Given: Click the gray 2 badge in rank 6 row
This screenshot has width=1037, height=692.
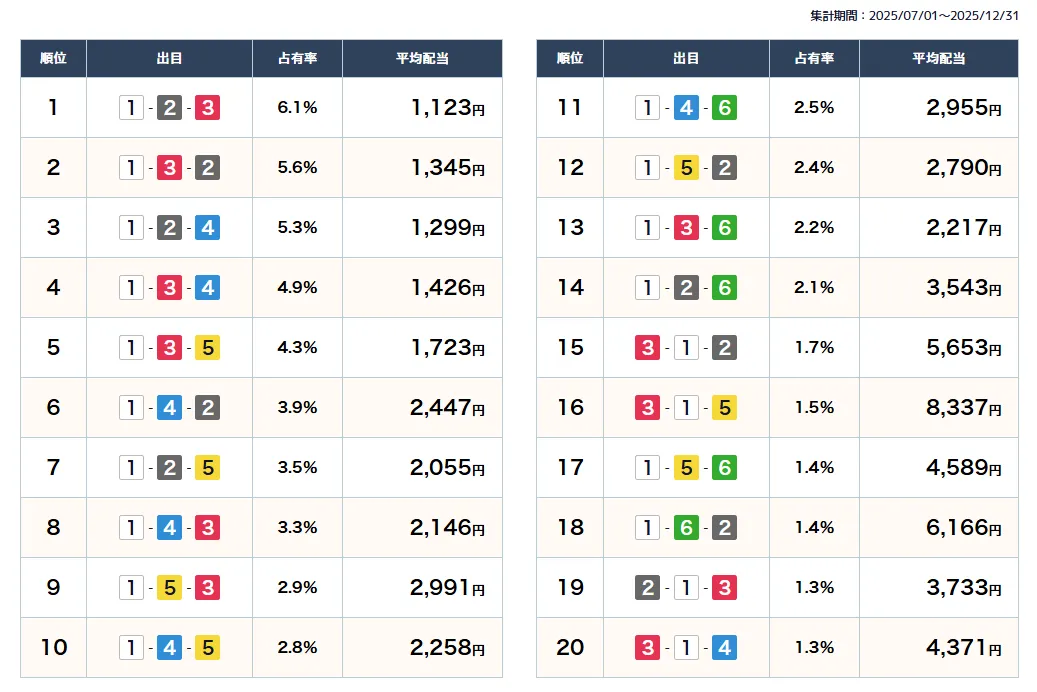Looking at the screenshot, I should (x=207, y=408).
